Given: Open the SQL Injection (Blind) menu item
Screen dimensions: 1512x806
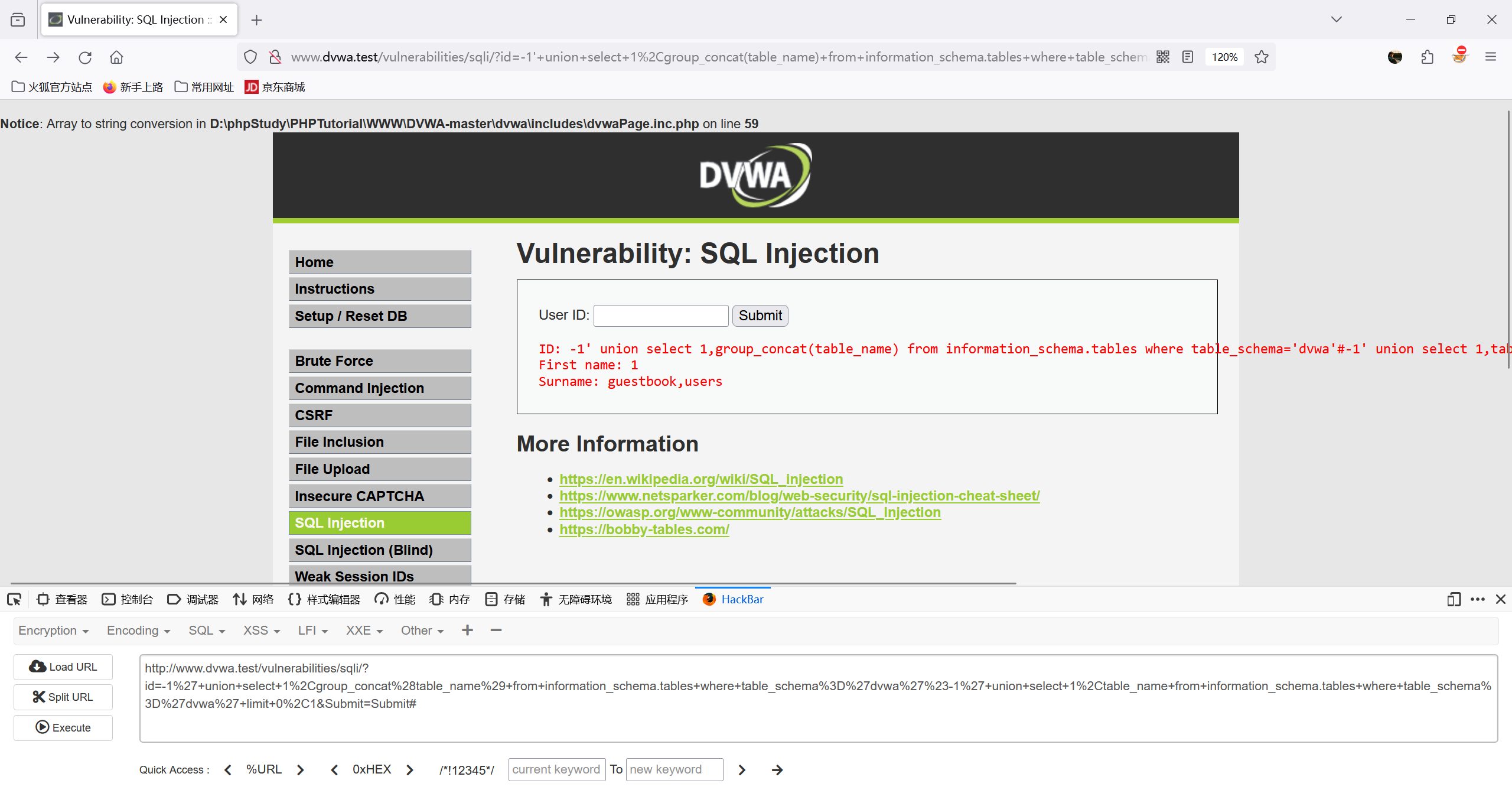Looking at the screenshot, I should (x=380, y=550).
